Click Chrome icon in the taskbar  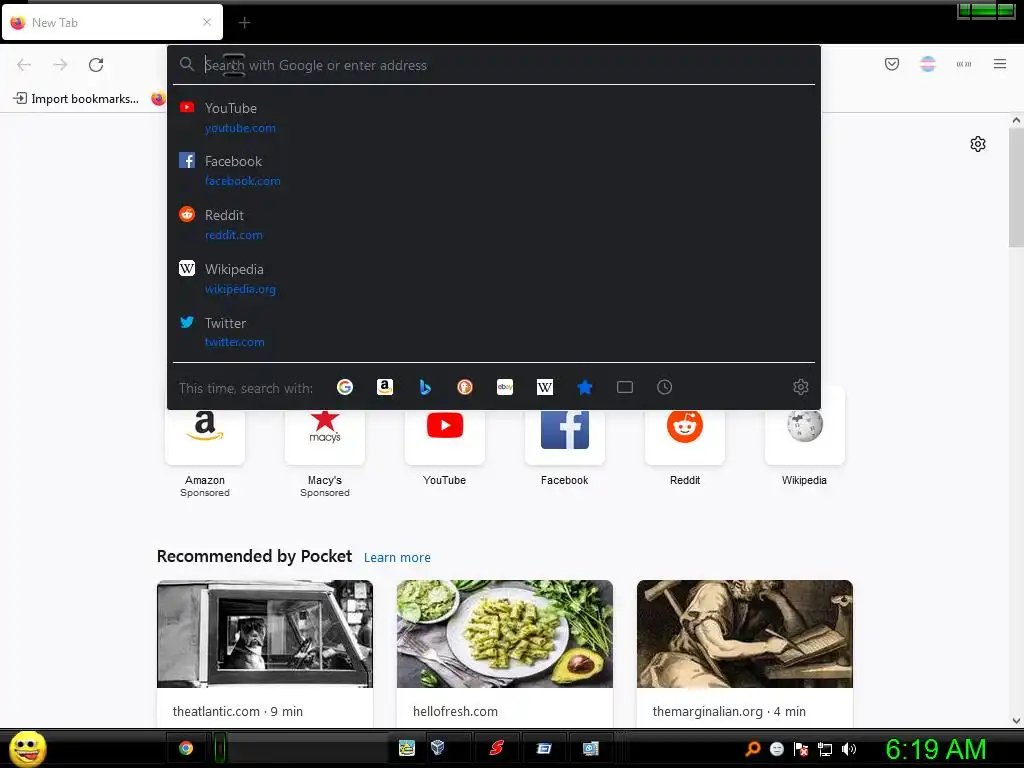pyautogui.click(x=186, y=748)
